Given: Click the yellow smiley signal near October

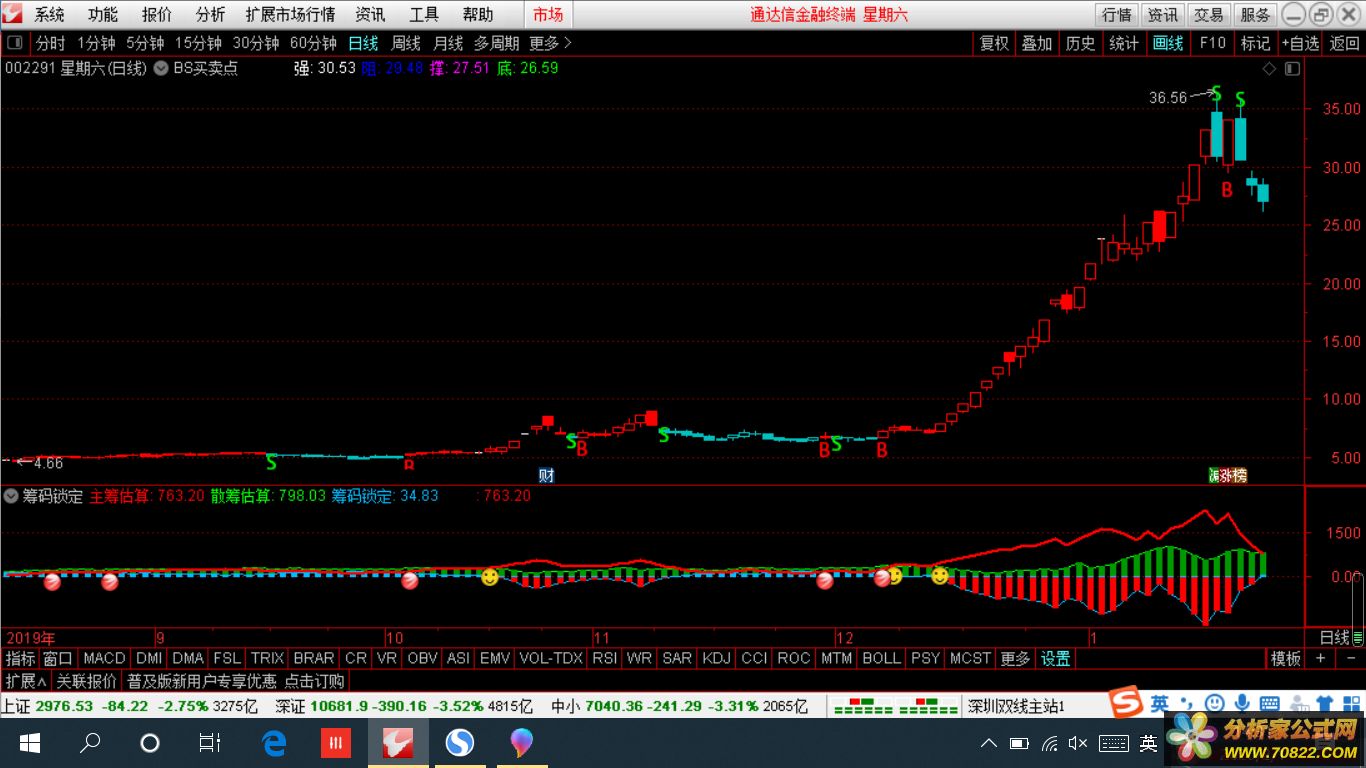Looking at the screenshot, I should click(x=489, y=577).
